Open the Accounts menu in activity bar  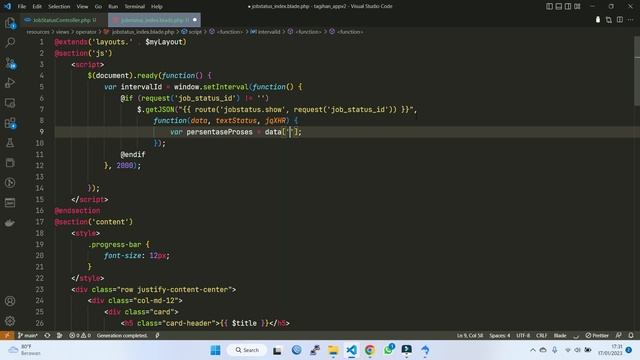10,301
